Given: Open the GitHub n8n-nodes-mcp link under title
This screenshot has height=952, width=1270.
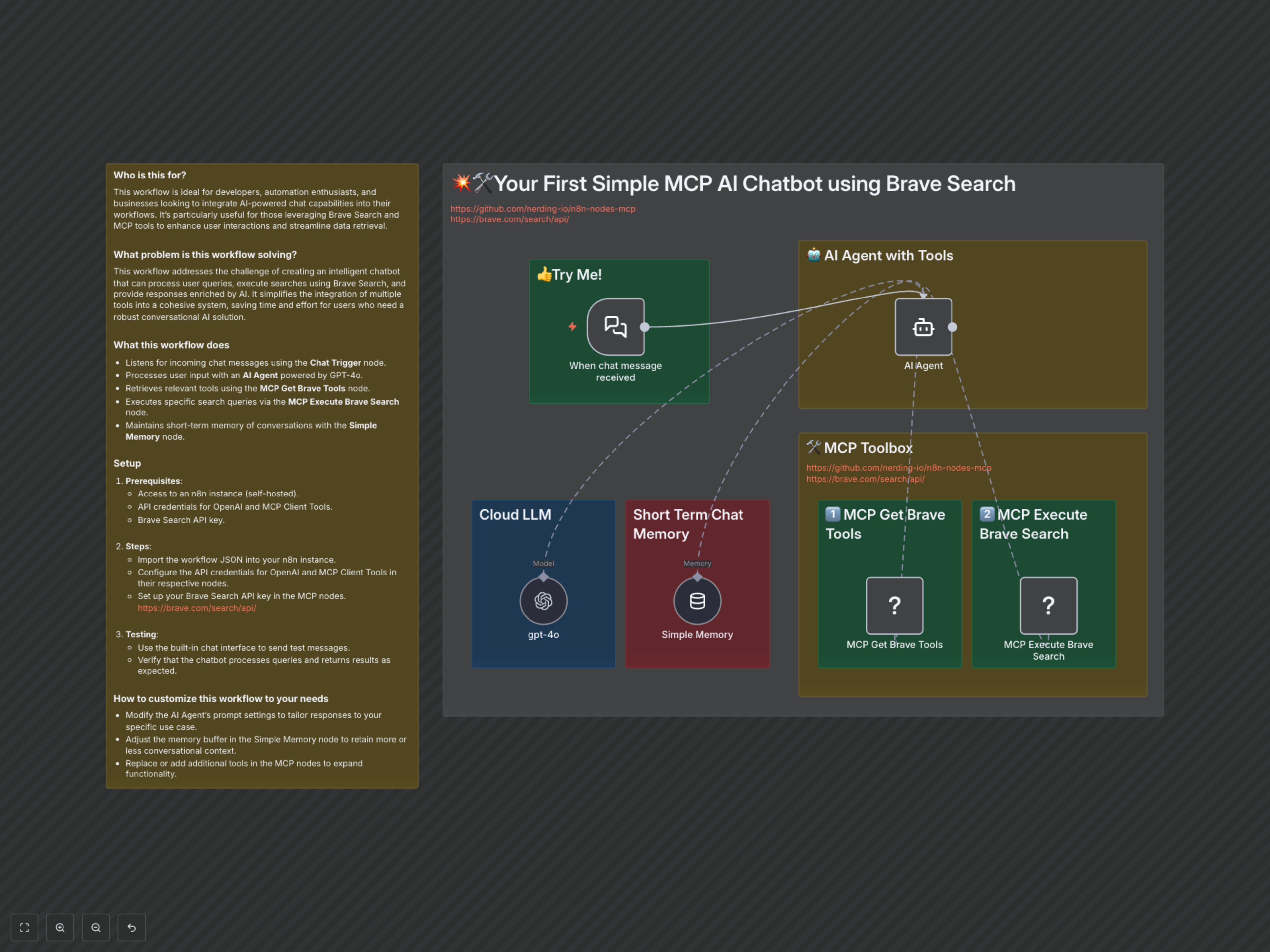Looking at the screenshot, I should pos(543,208).
